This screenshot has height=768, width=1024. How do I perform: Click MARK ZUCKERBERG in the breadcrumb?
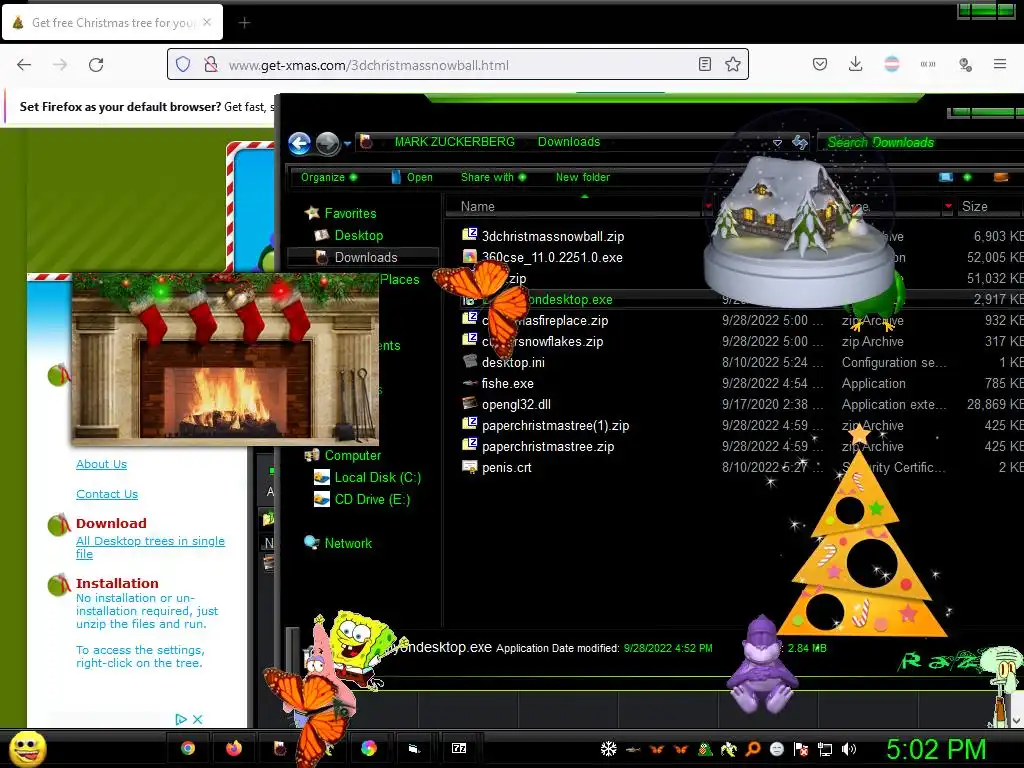point(455,142)
